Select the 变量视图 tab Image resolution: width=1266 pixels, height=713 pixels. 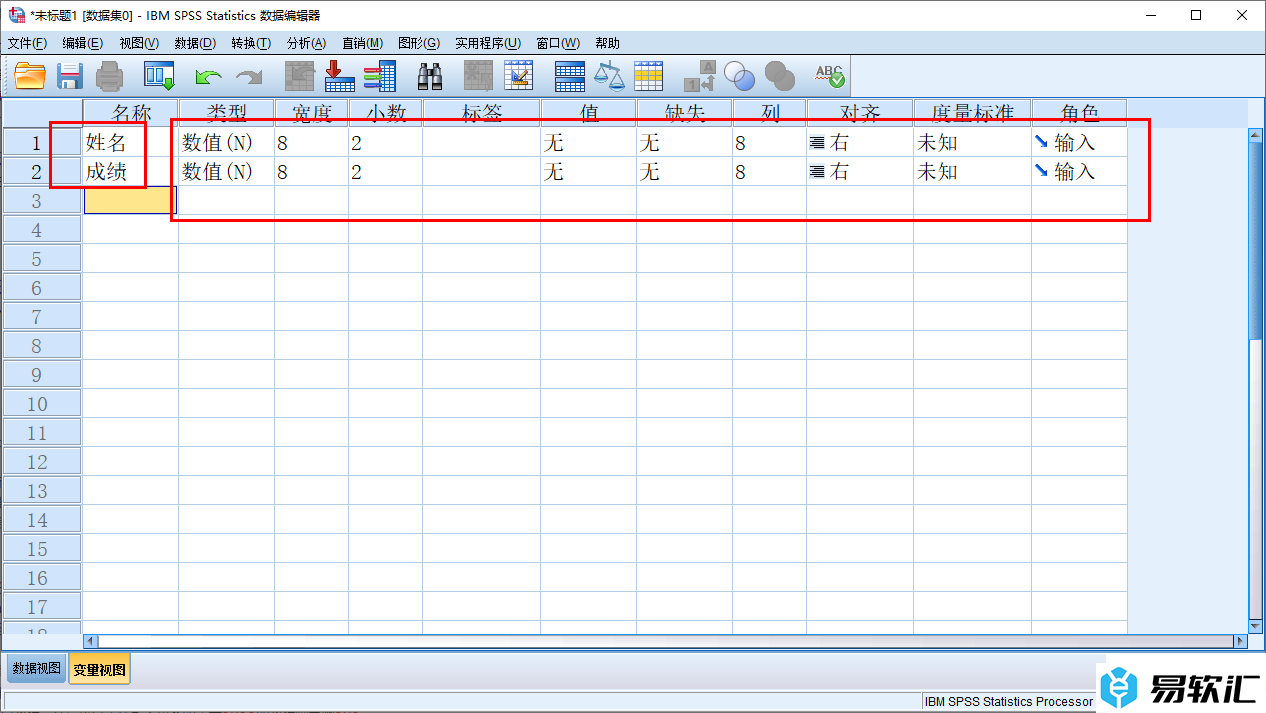pos(99,669)
